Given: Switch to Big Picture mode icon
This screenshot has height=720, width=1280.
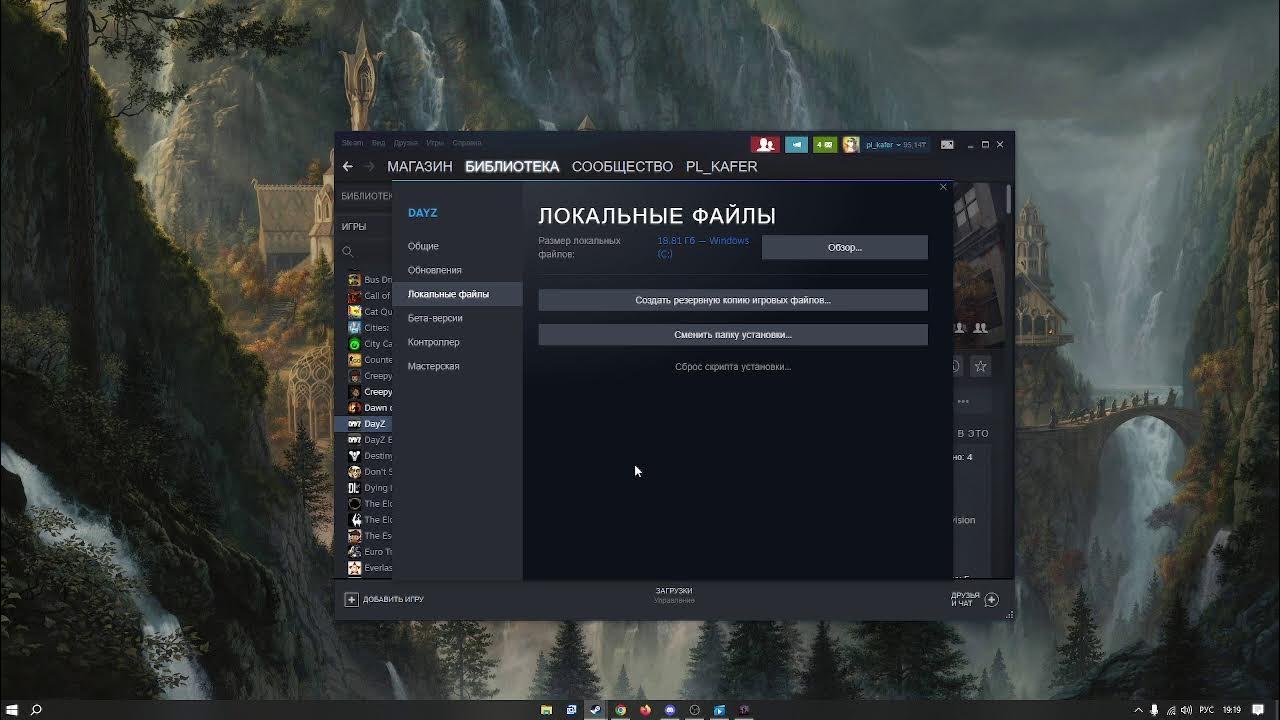Looking at the screenshot, I should [x=947, y=144].
